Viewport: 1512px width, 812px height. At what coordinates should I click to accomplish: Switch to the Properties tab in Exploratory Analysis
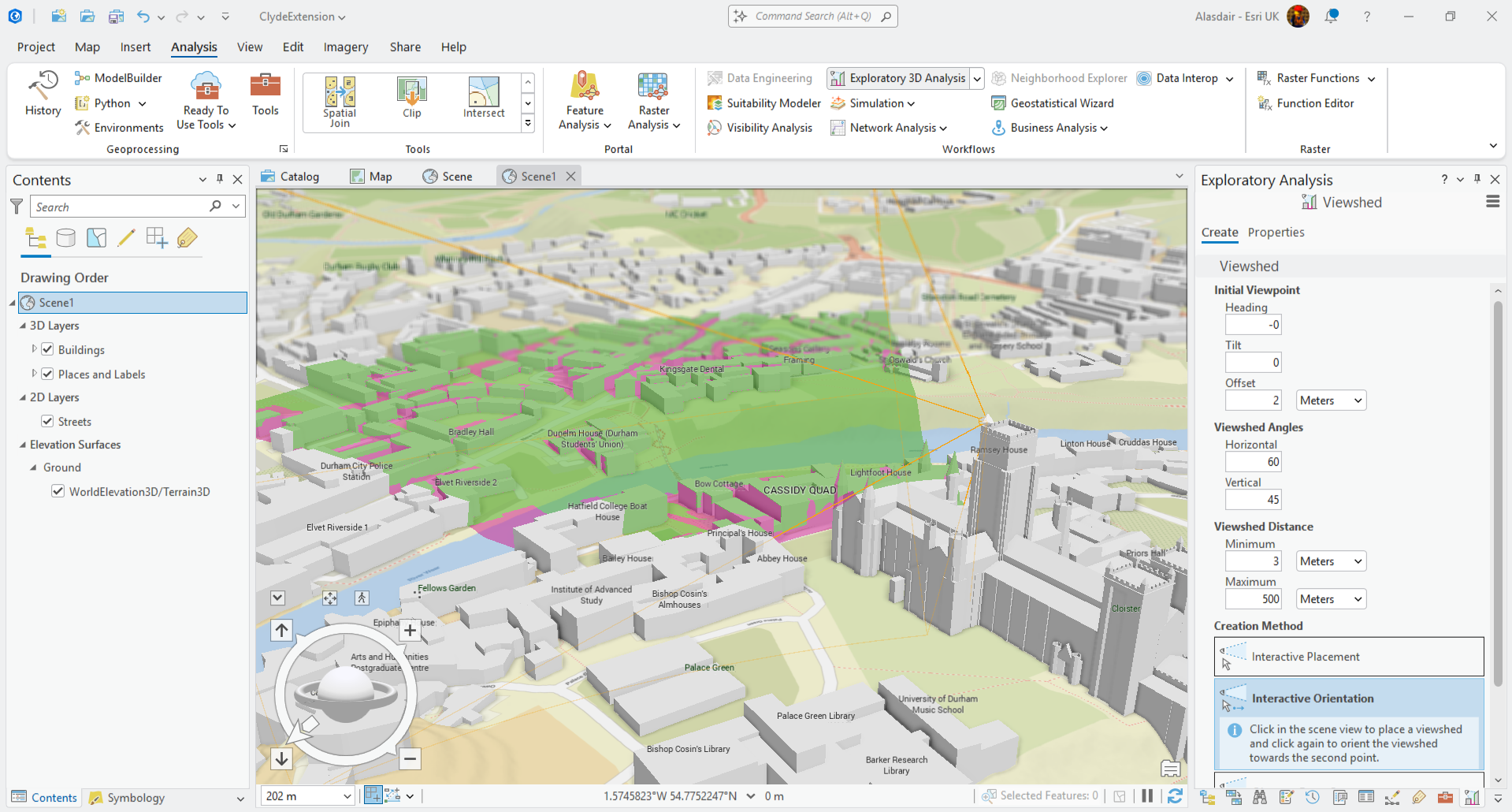click(x=1276, y=232)
